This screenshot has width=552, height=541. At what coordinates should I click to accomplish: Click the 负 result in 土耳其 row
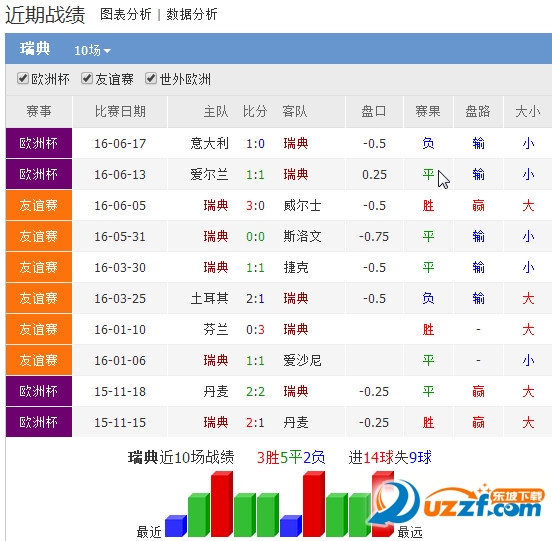(x=428, y=298)
